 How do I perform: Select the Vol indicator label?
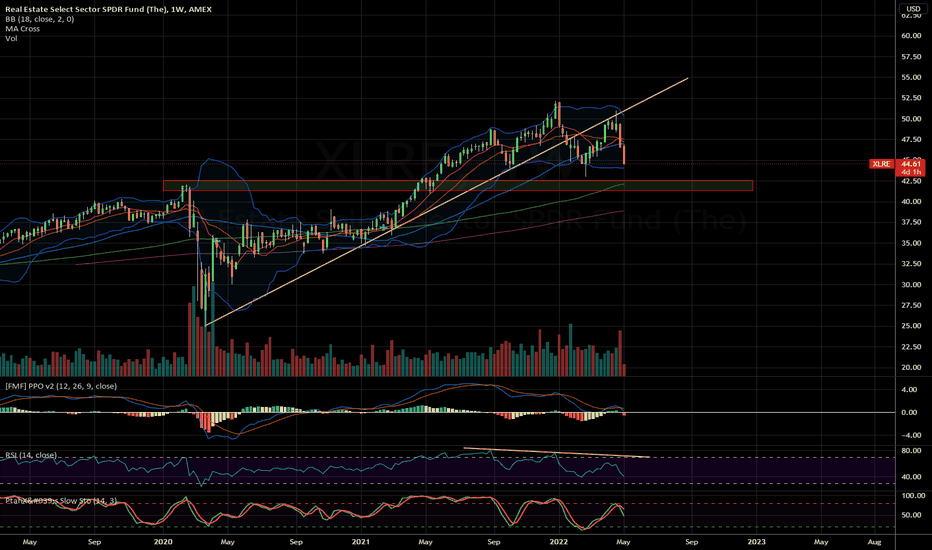tap(11, 38)
